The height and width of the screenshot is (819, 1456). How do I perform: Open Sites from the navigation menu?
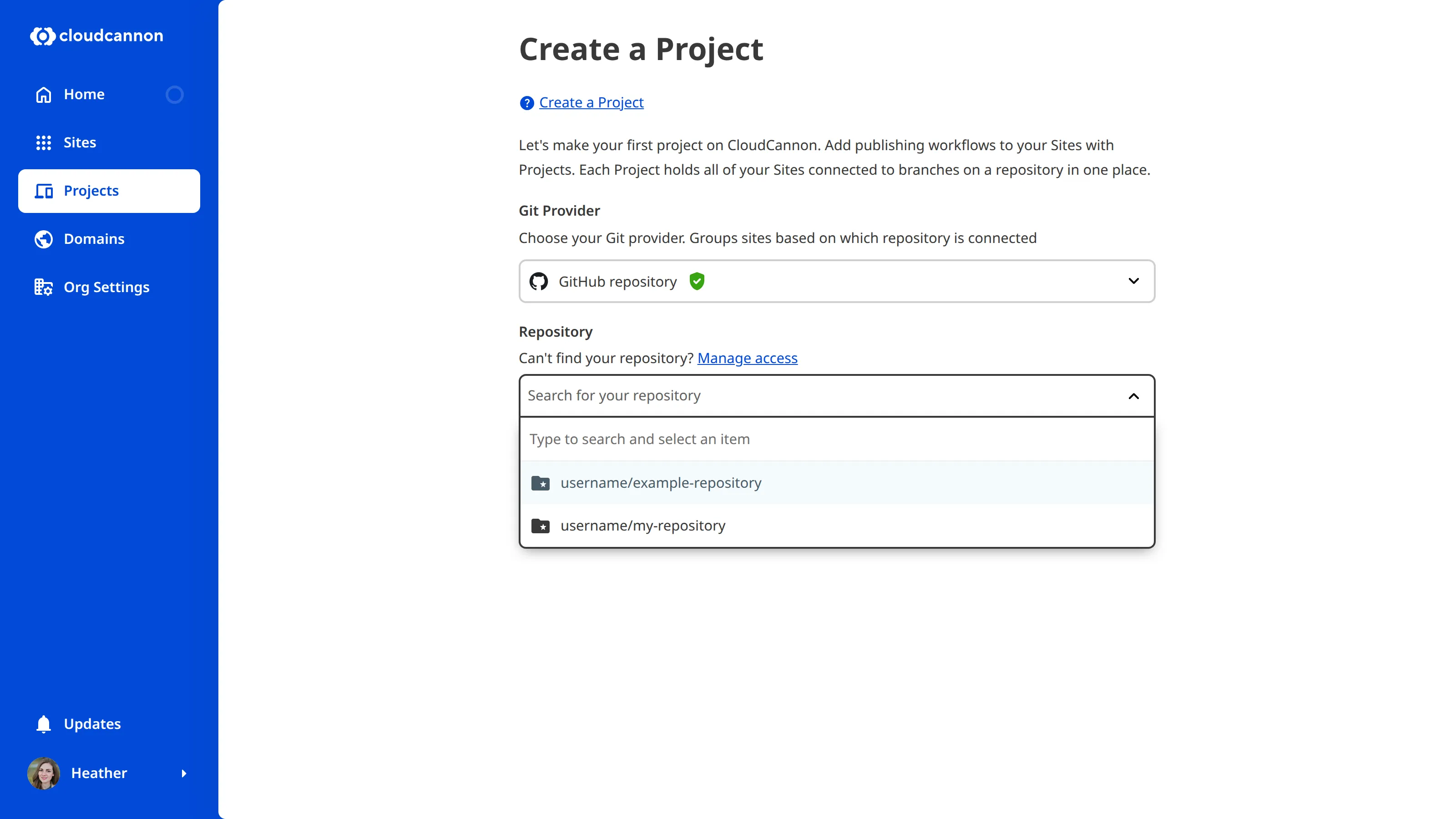[80, 142]
